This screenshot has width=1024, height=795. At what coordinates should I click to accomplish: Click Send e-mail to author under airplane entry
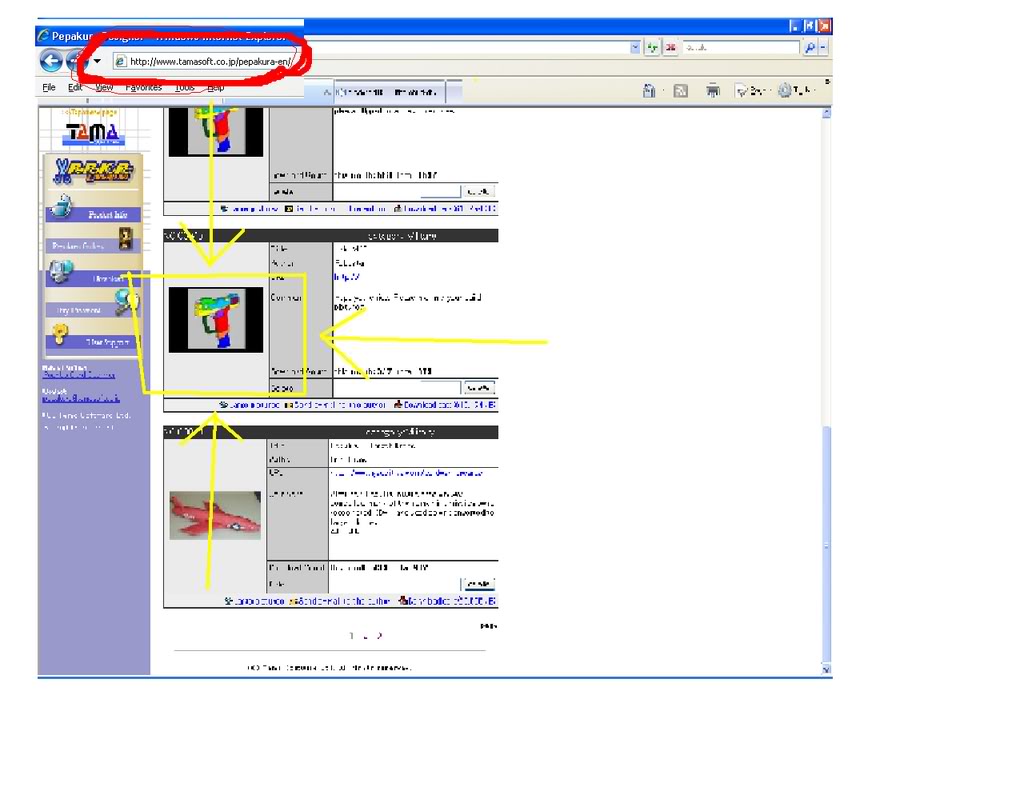(x=340, y=601)
